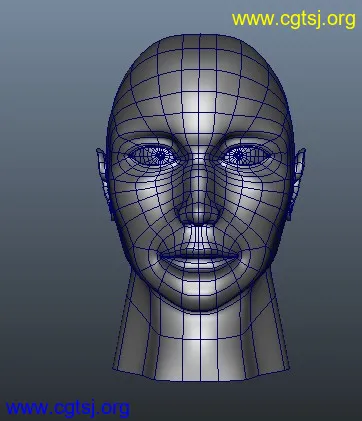Select the right eye iris of head model
362x421 pixels.
point(239,155)
